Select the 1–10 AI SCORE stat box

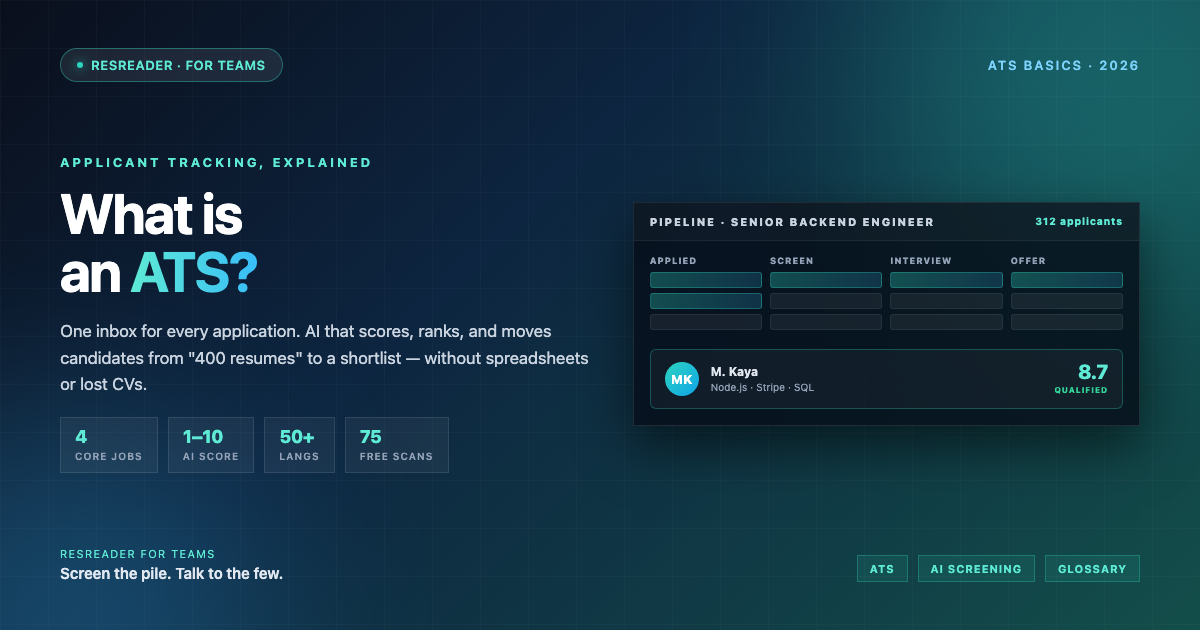point(211,445)
